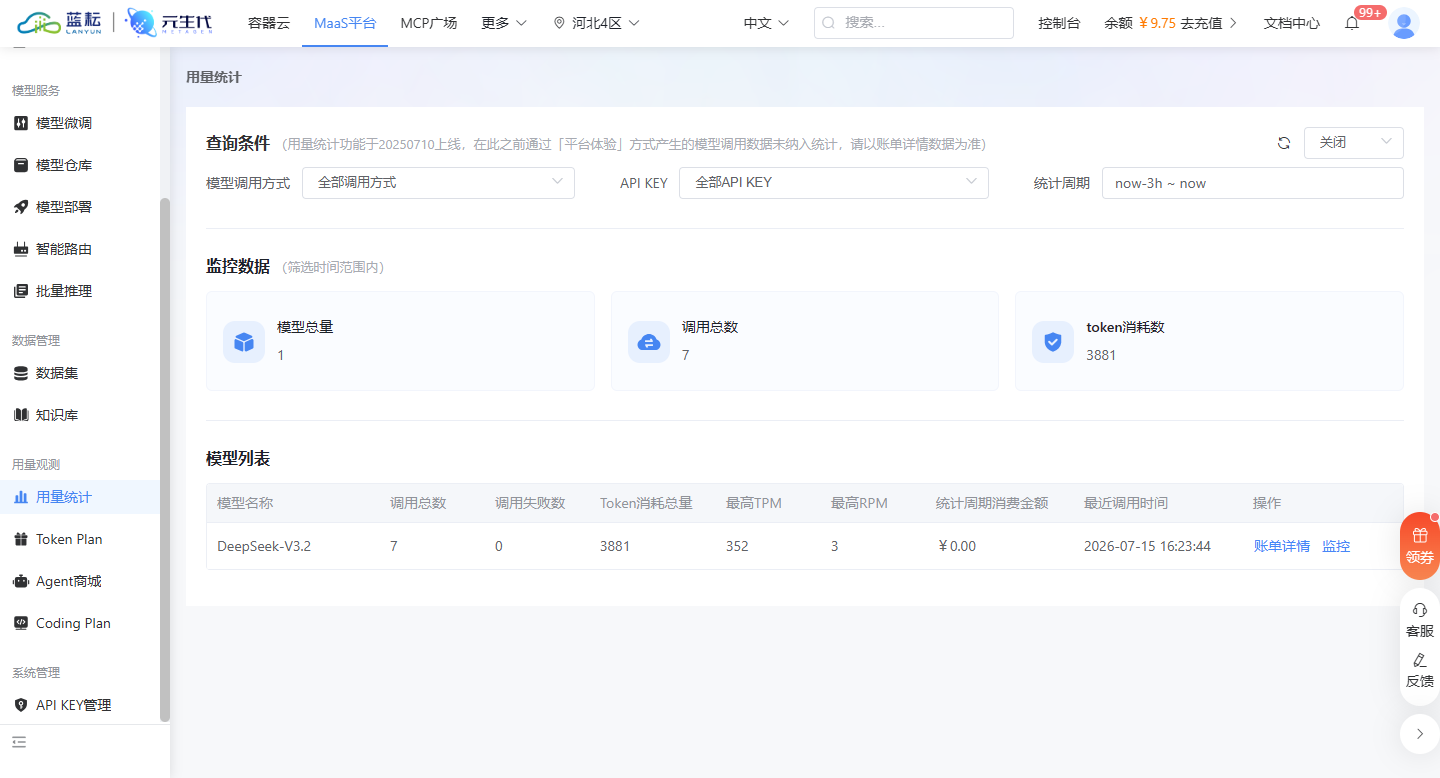Viewport: 1440px width, 778px height.
Task: Expand the 更多 menu in the top nav
Action: [x=503, y=23]
